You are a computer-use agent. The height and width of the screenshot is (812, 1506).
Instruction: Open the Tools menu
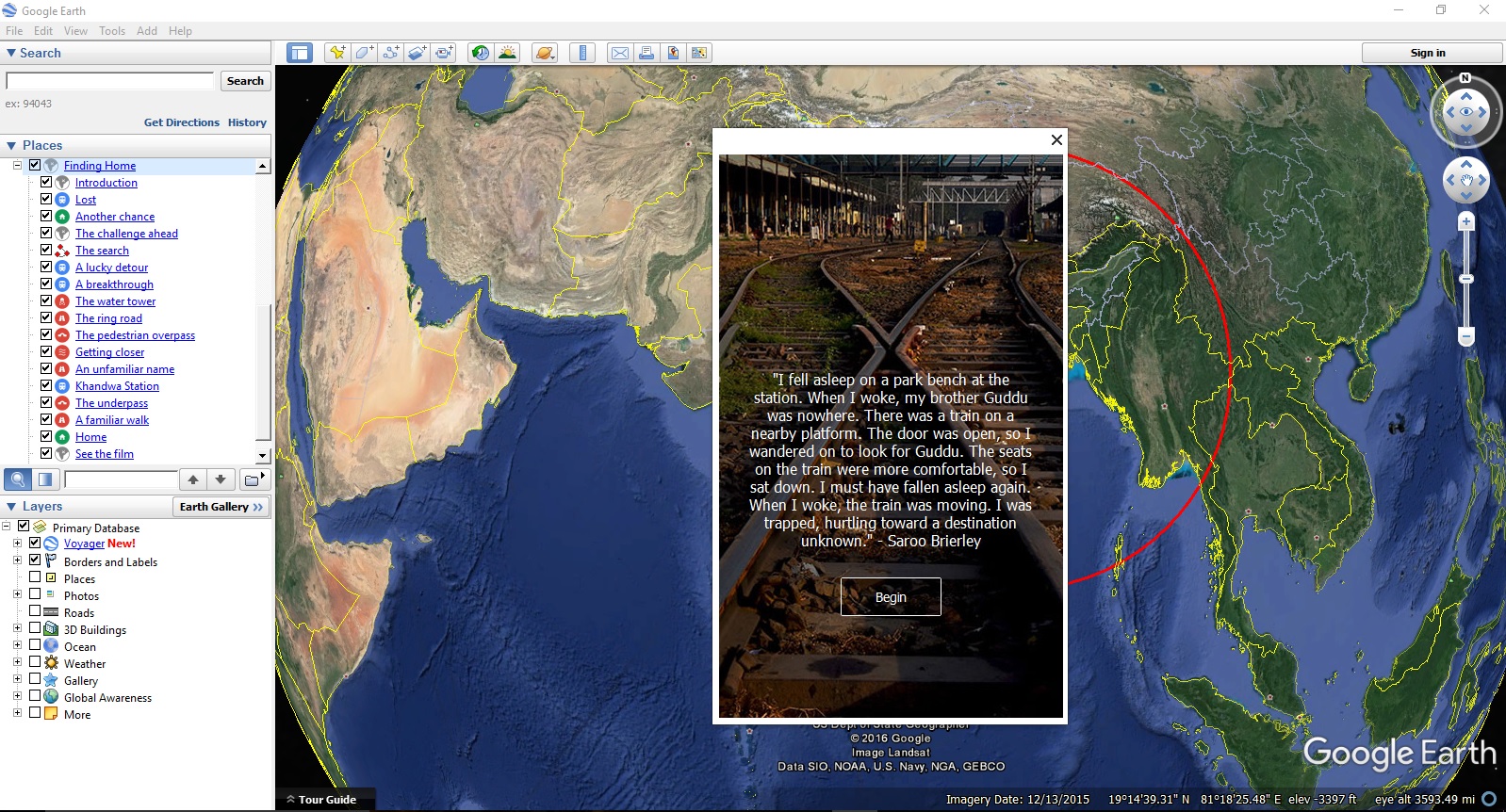112,30
